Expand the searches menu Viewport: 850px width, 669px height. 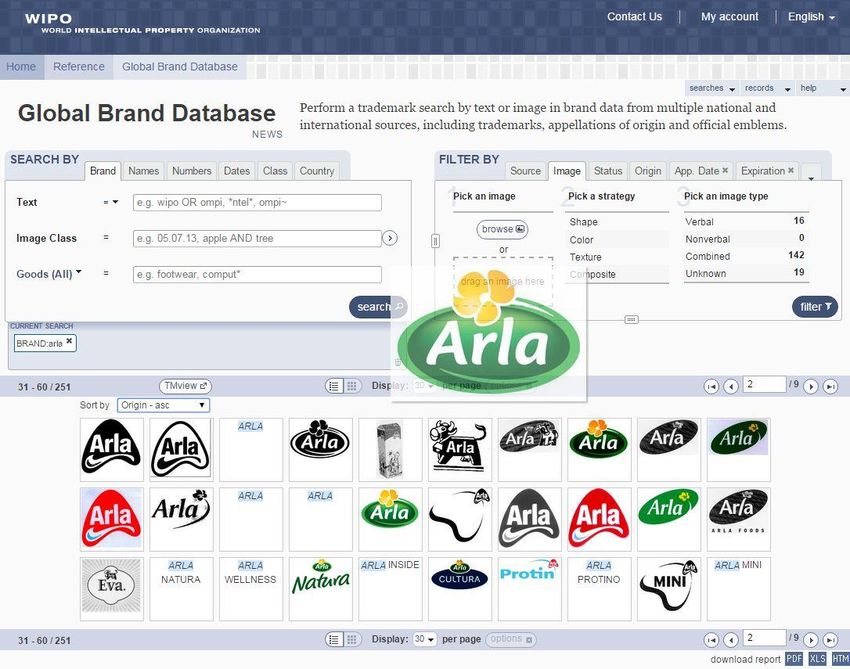pos(712,88)
